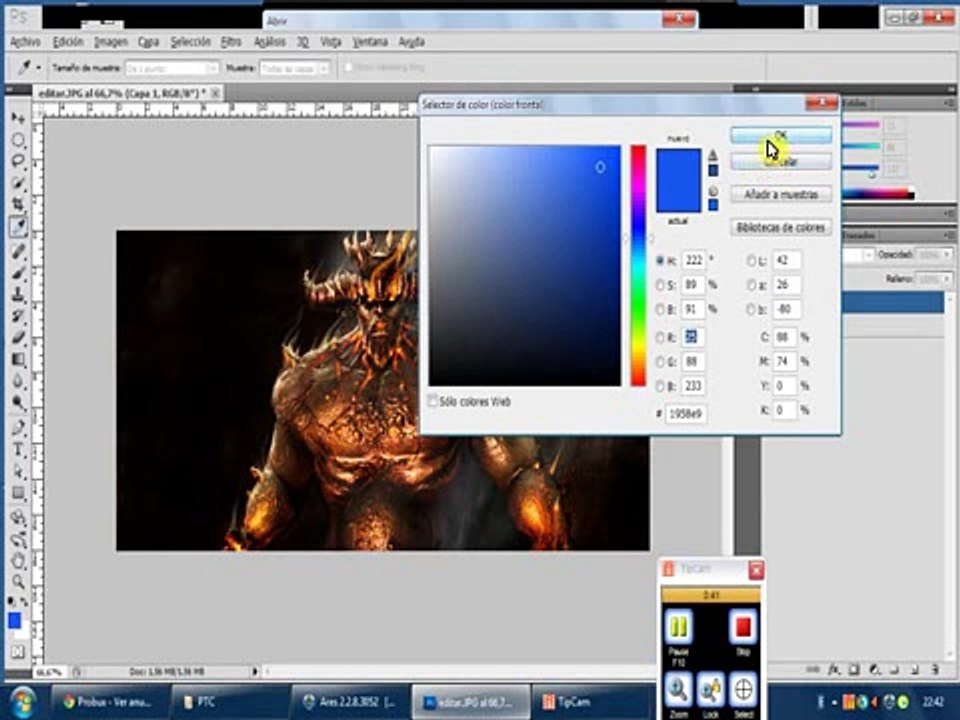Open the Capa menu
960x720 pixels.
[148, 42]
